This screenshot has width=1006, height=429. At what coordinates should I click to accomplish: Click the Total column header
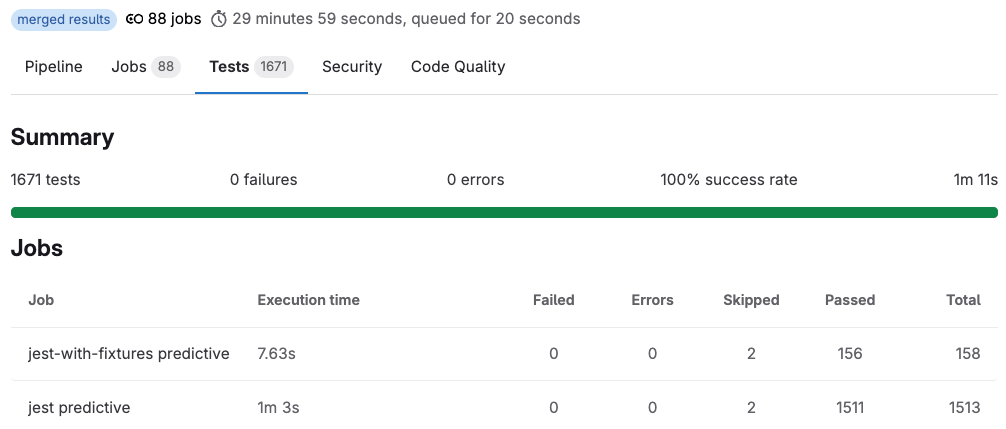963,300
